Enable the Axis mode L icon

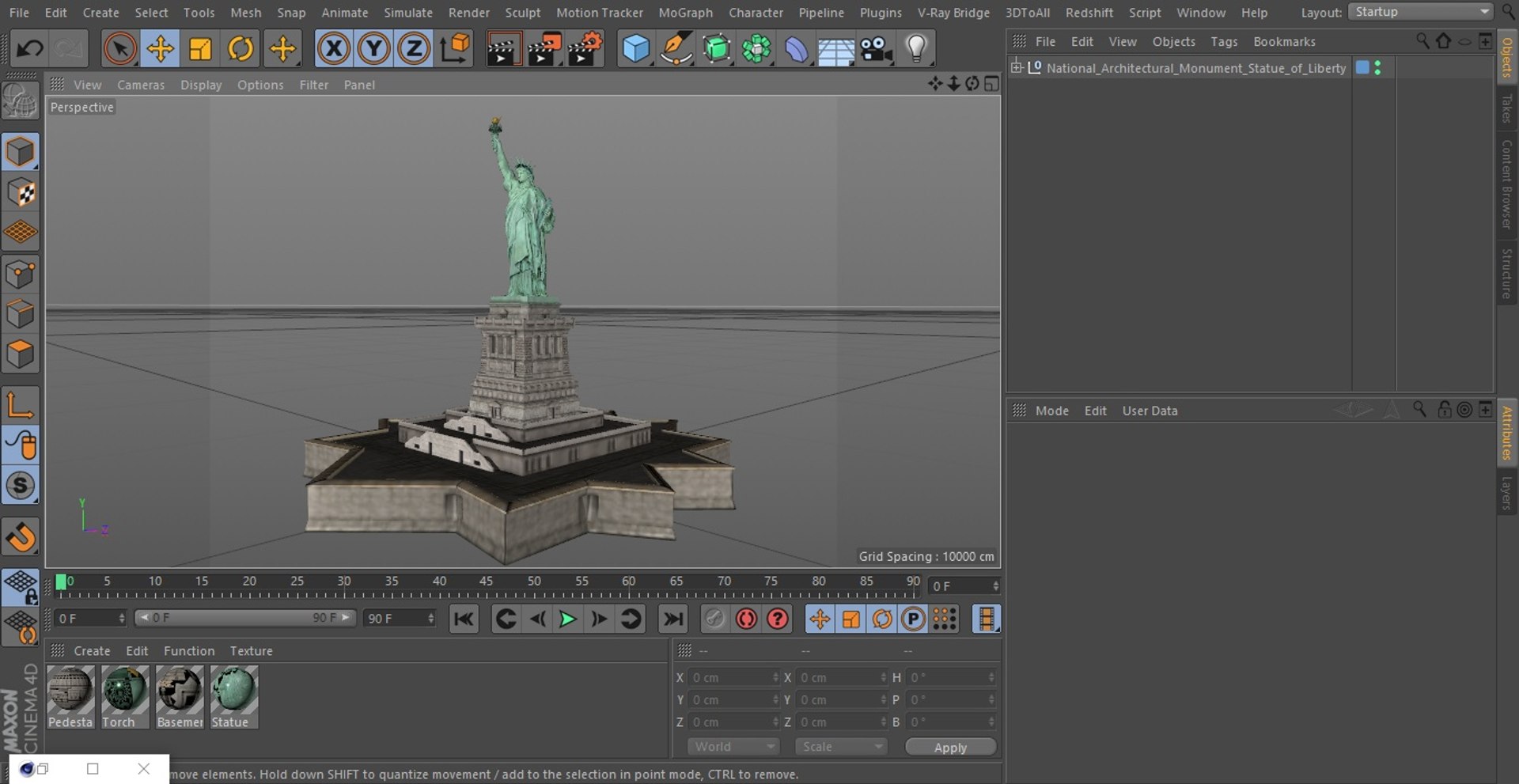pyautogui.click(x=21, y=406)
